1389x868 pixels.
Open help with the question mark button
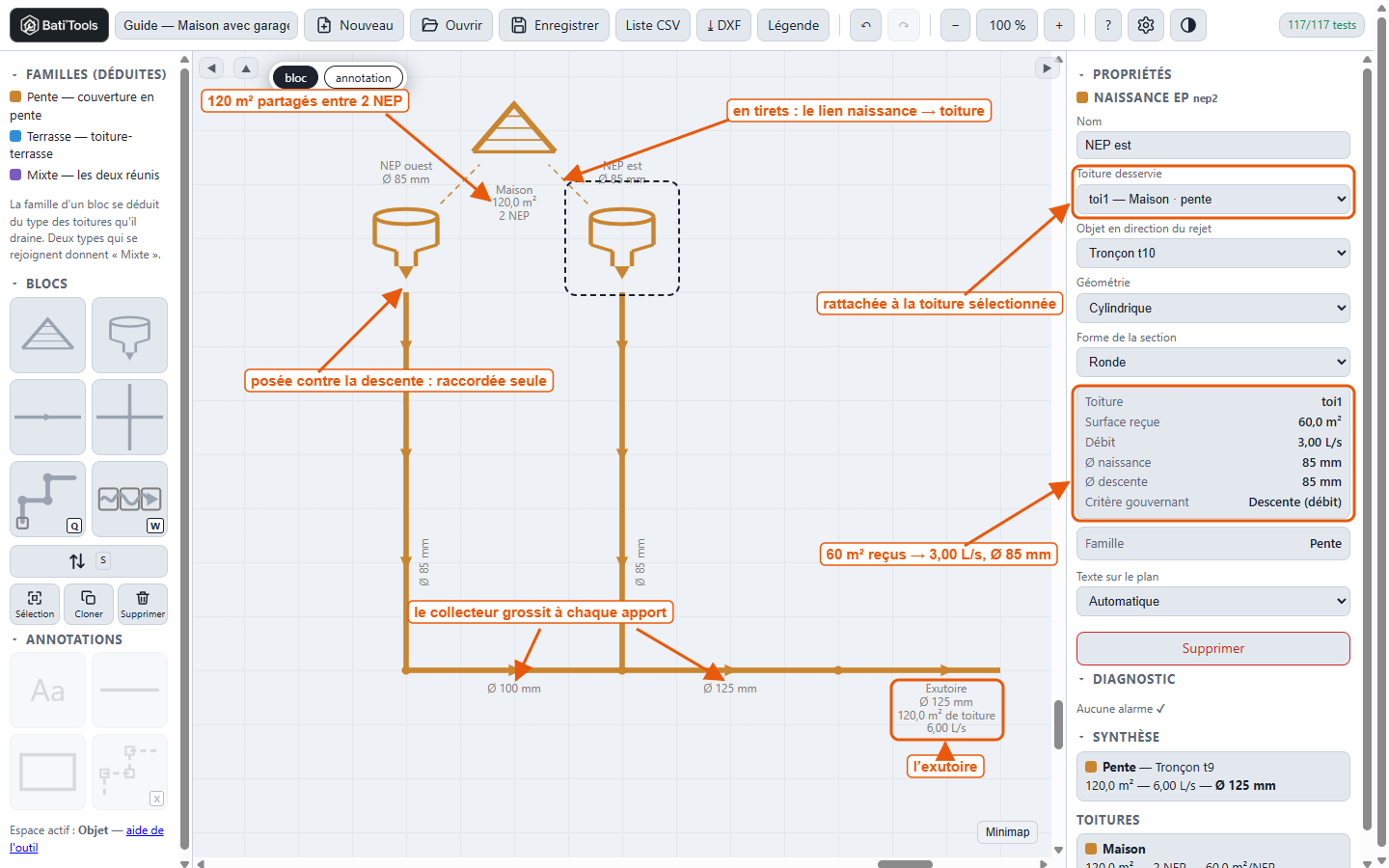click(1107, 25)
